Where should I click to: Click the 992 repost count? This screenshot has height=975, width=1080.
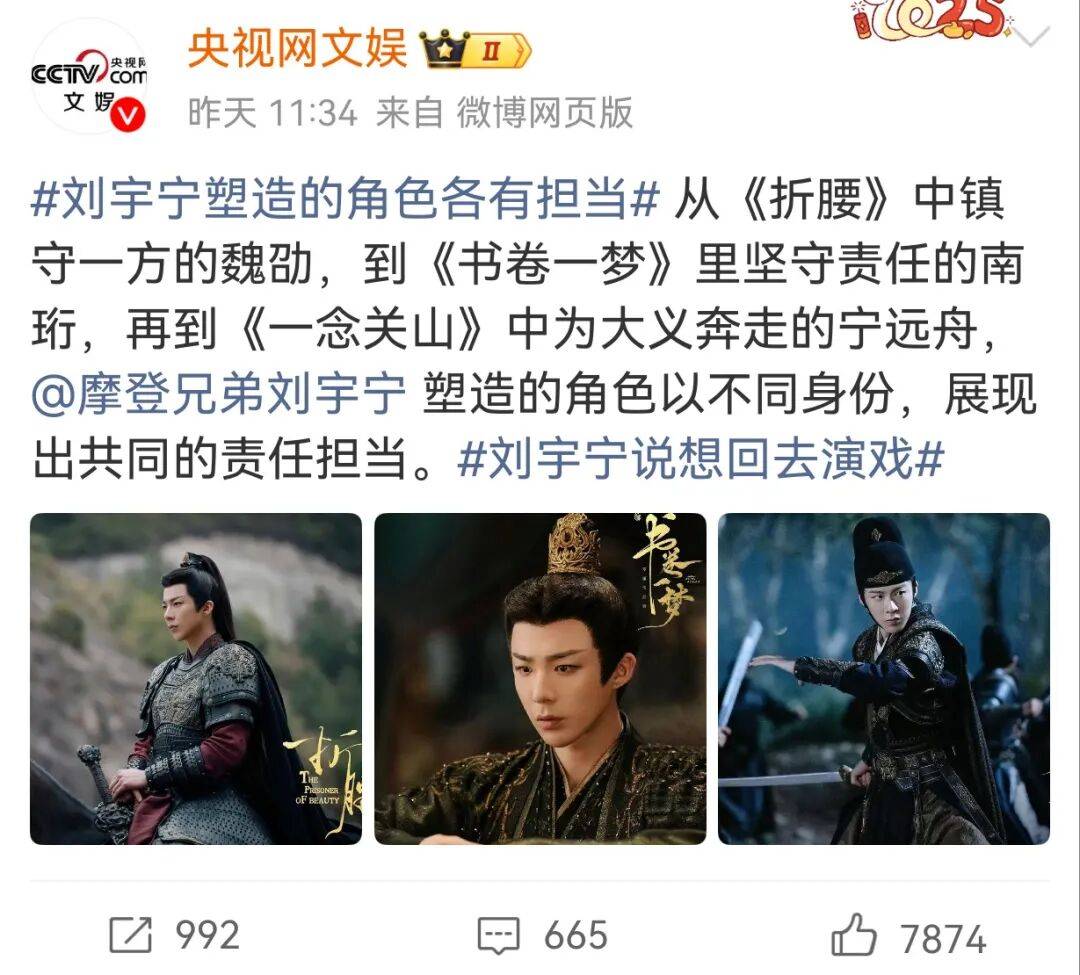(x=207, y=936)
